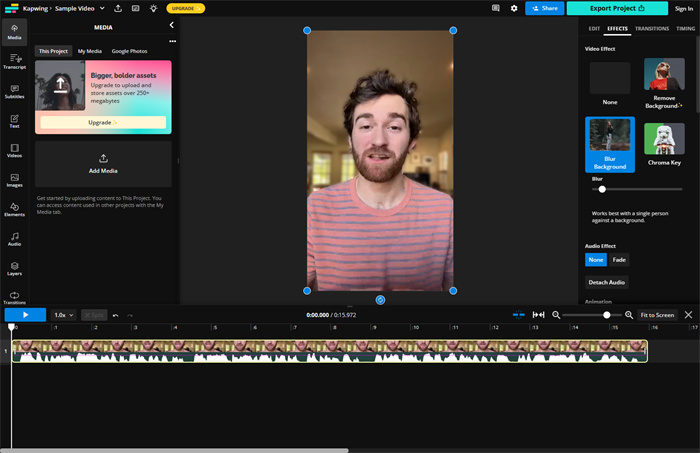Click the undo arrow in timeline toolbar

116,315
